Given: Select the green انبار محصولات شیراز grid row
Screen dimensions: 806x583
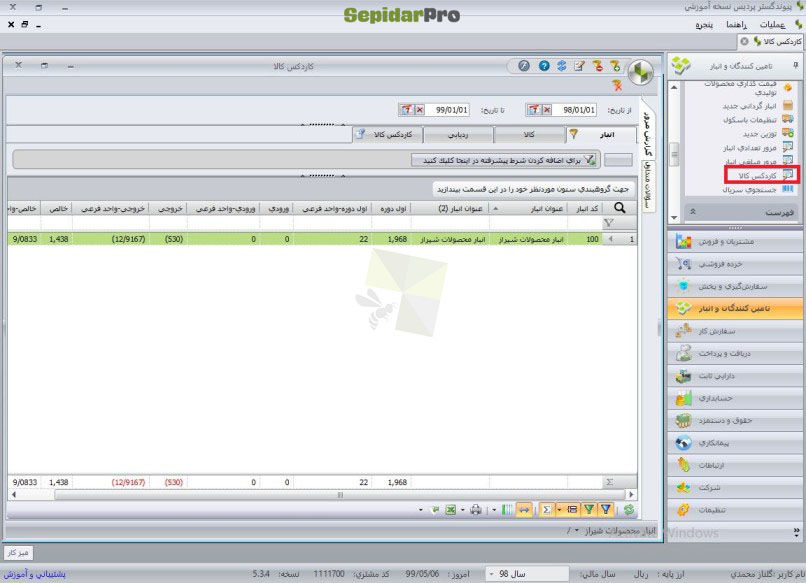Looking at the screenshot, I should (323, 239).
